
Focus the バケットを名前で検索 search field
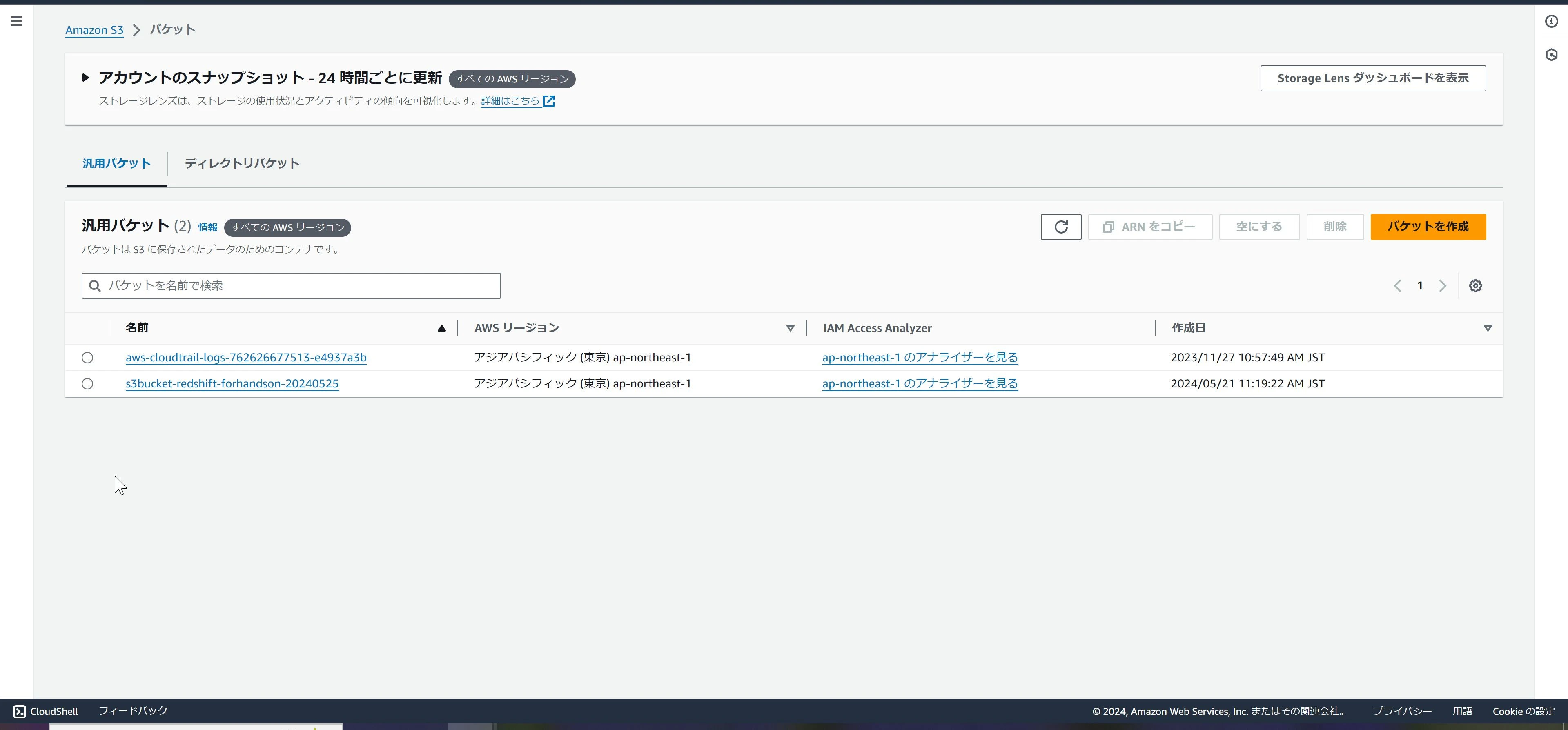(x=291, y=286)
